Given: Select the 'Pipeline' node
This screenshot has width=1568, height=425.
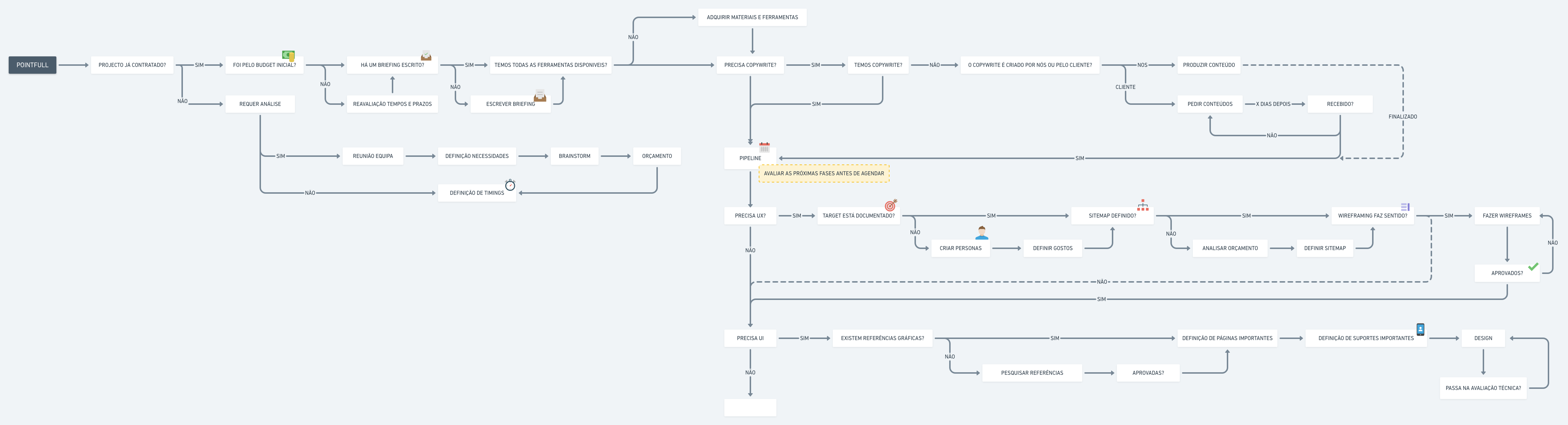Looking at the screenshot, I should click(x=750, y=158).
